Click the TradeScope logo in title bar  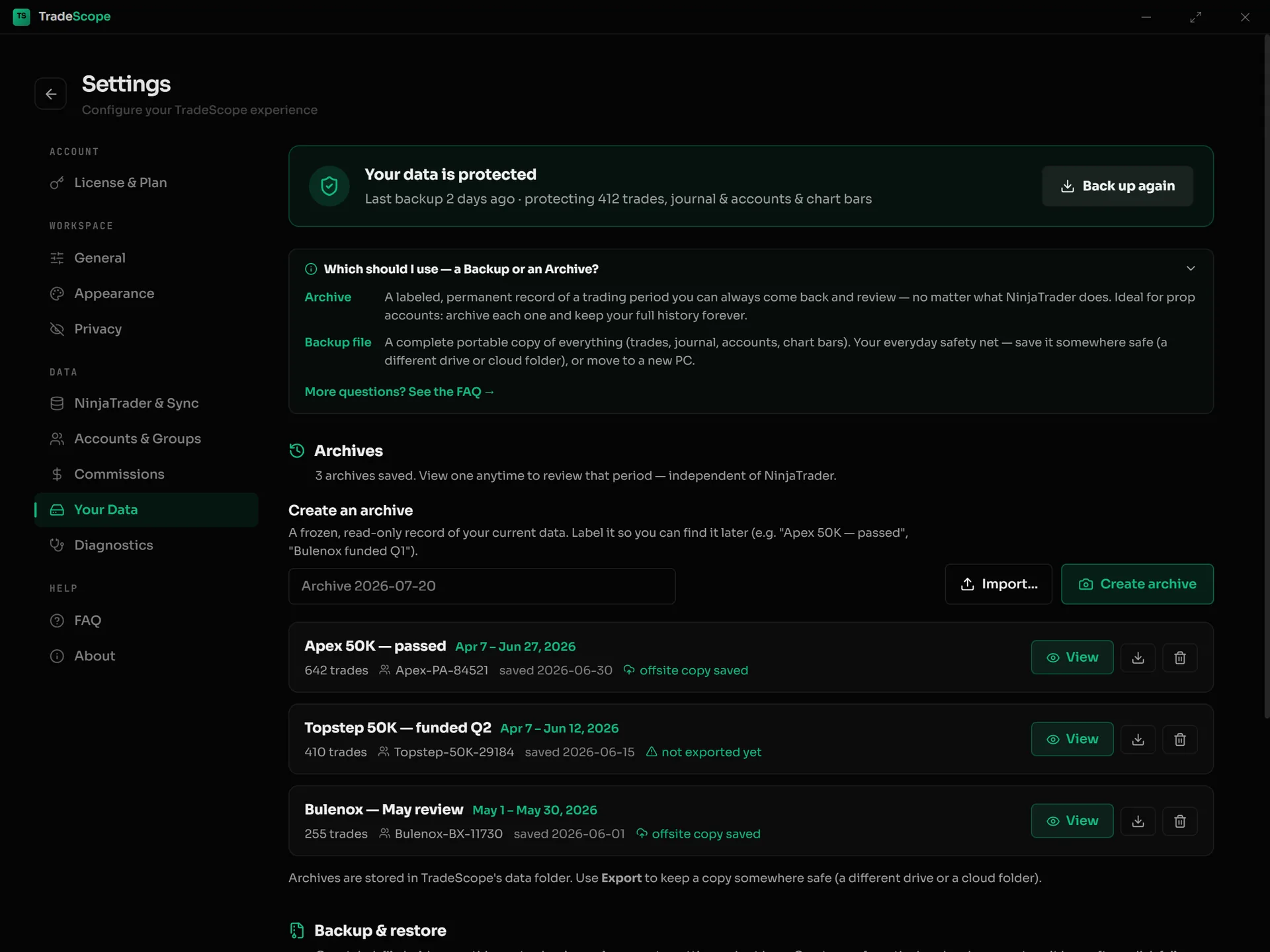(x=21, y=17)
